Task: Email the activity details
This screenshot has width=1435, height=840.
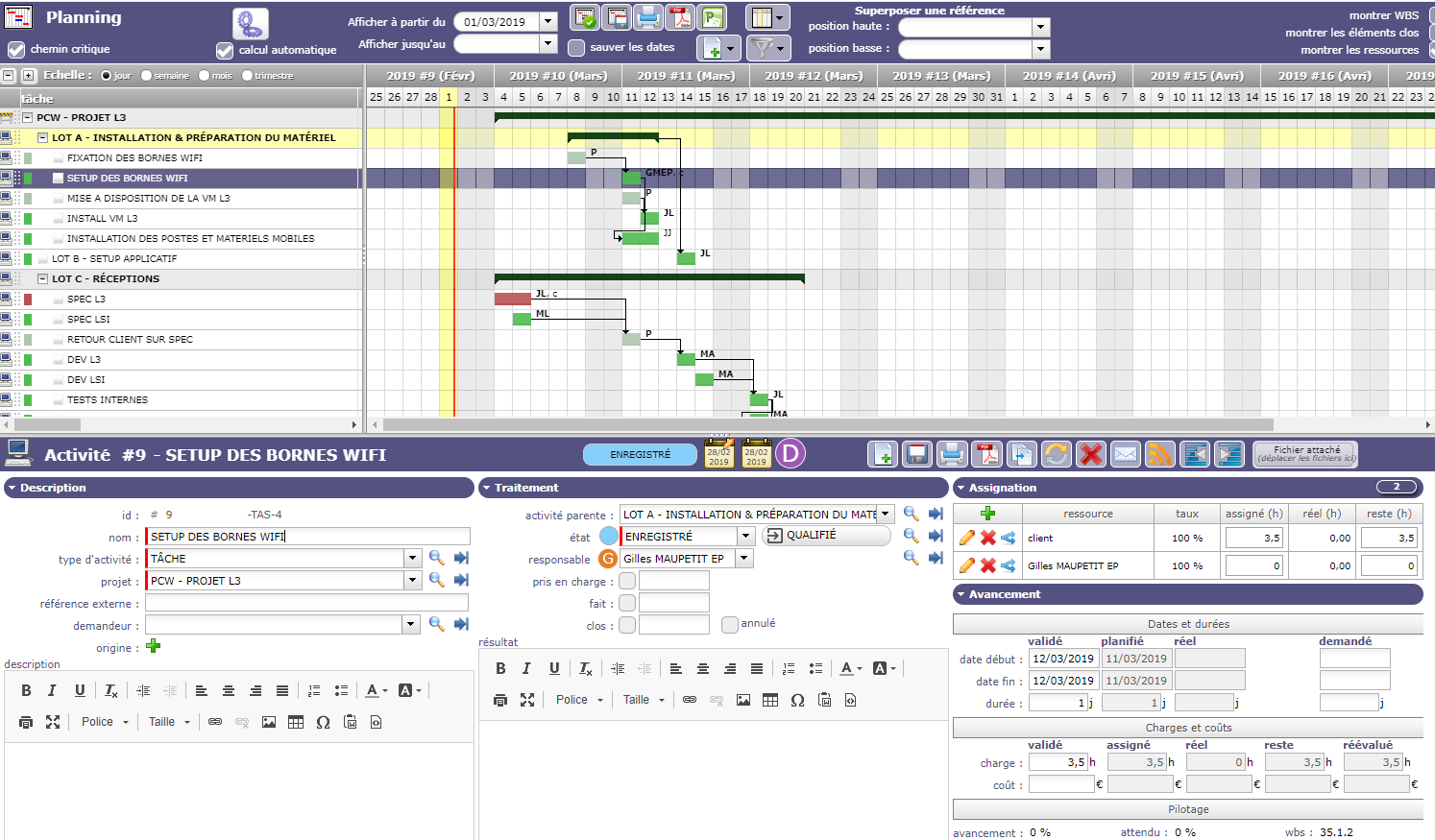Action: (x=1126, y=454)
